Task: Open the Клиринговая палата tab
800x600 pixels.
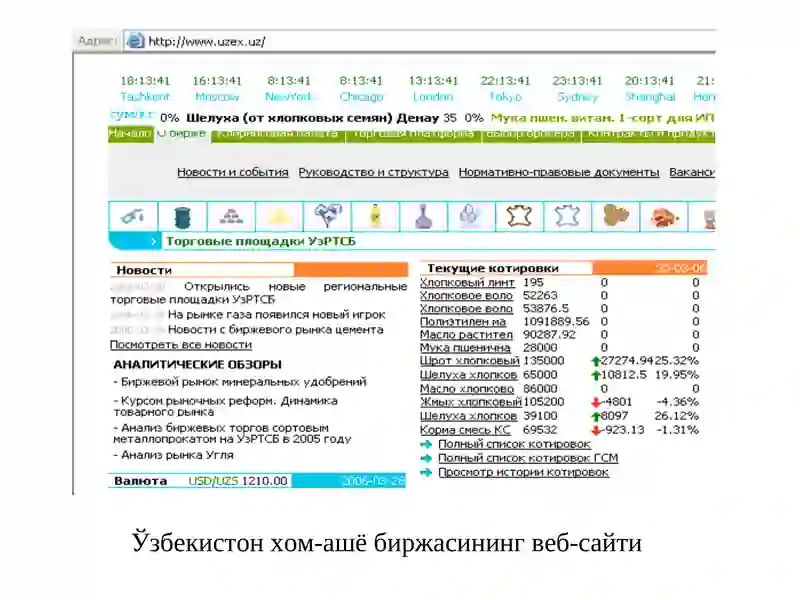Action: click(278, 134)
